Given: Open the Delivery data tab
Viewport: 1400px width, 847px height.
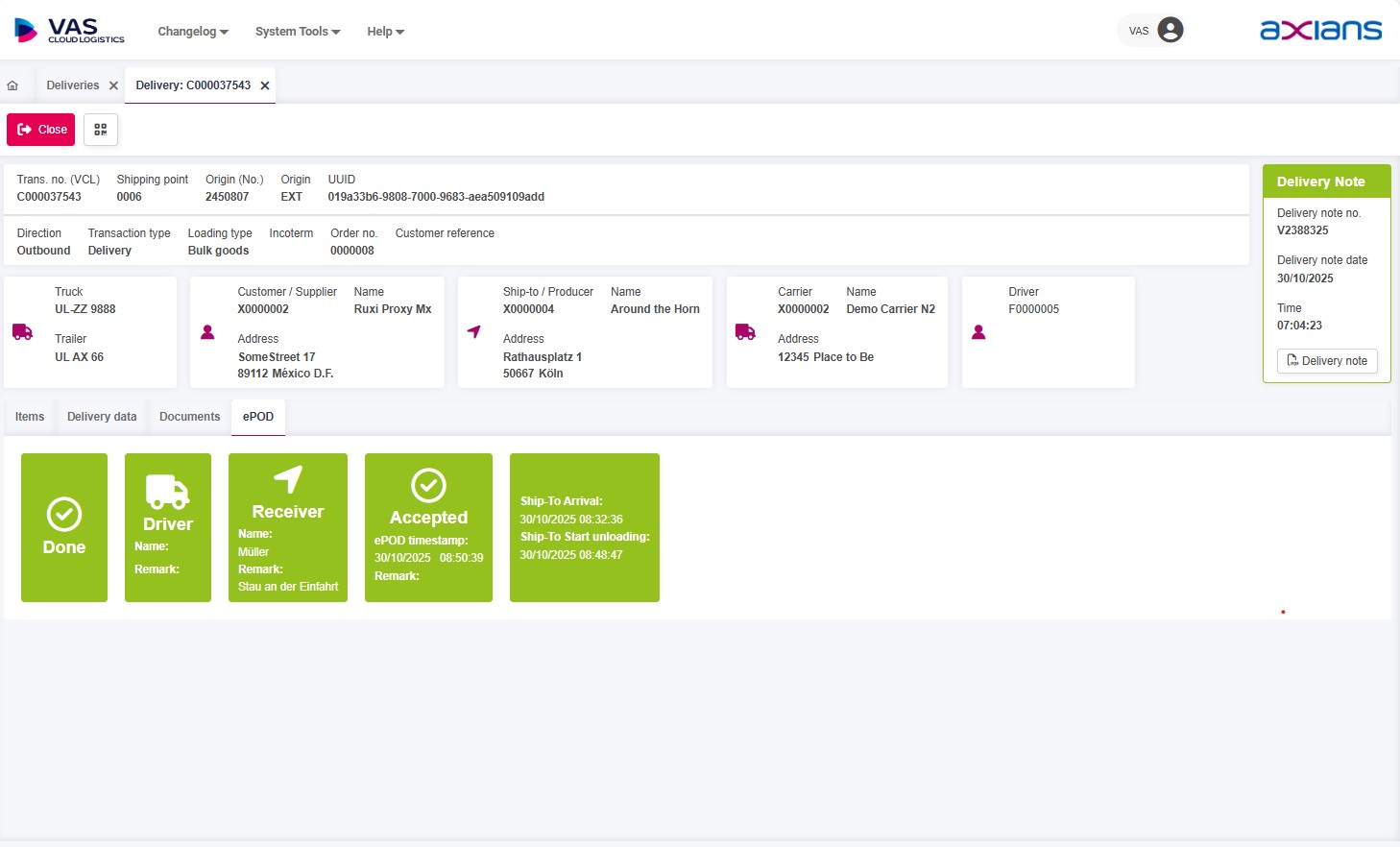Looking at the screenshot, I should tap(102, 417).
